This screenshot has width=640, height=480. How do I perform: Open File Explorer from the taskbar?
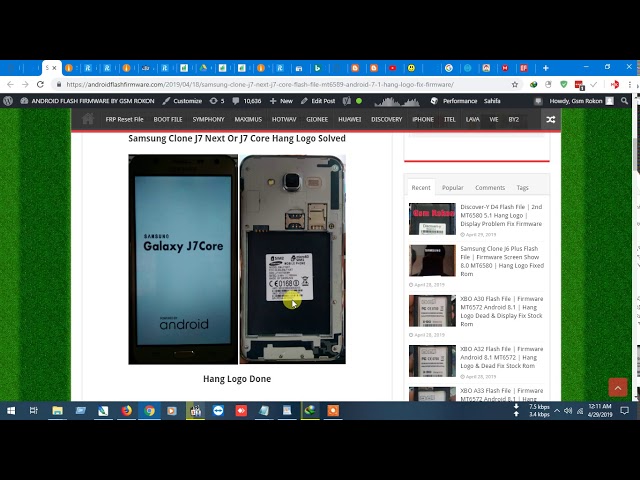click(57, 411)
